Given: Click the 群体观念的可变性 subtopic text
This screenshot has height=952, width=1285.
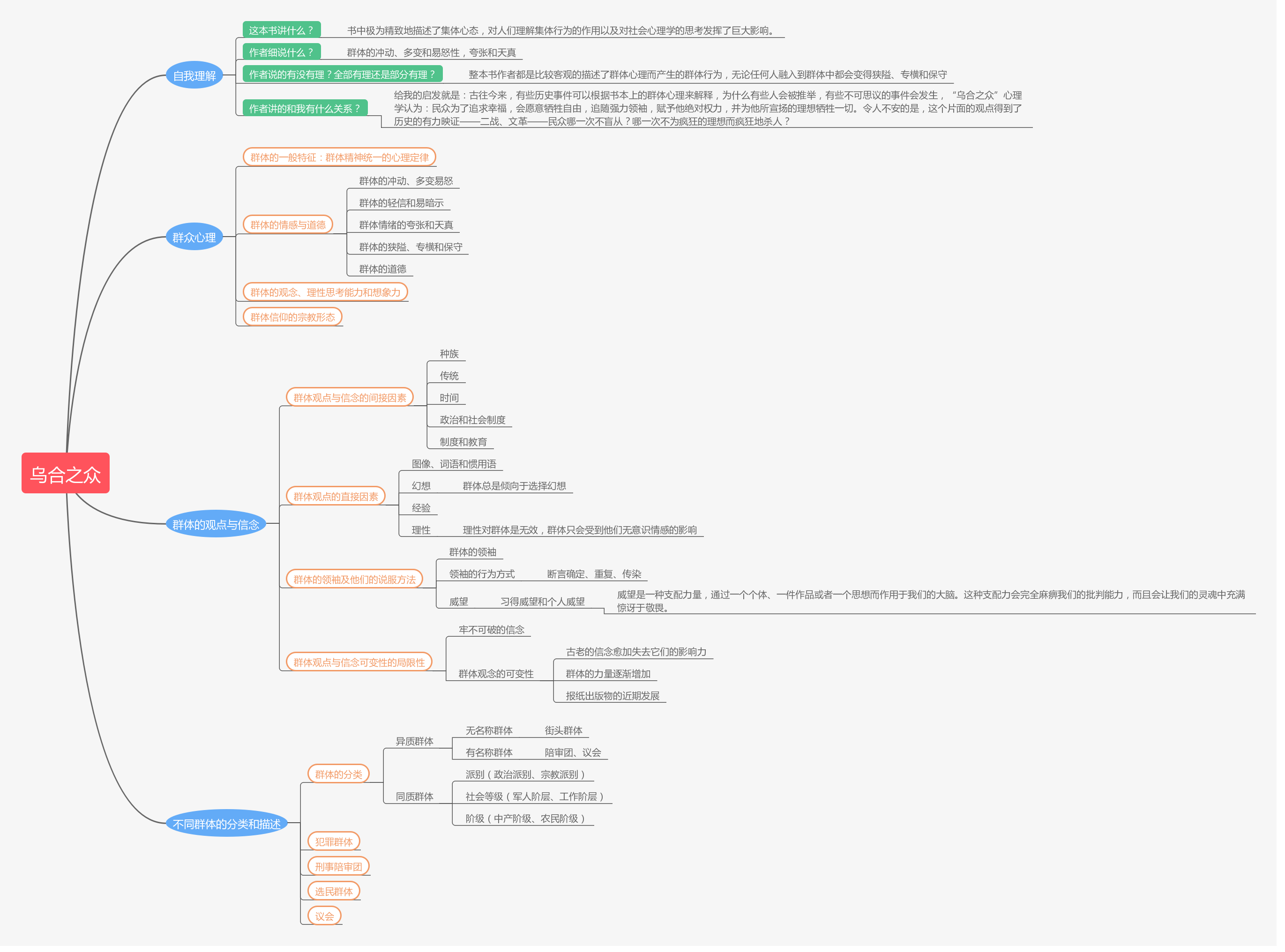Looking at the screenshot, I should point(496,673).
